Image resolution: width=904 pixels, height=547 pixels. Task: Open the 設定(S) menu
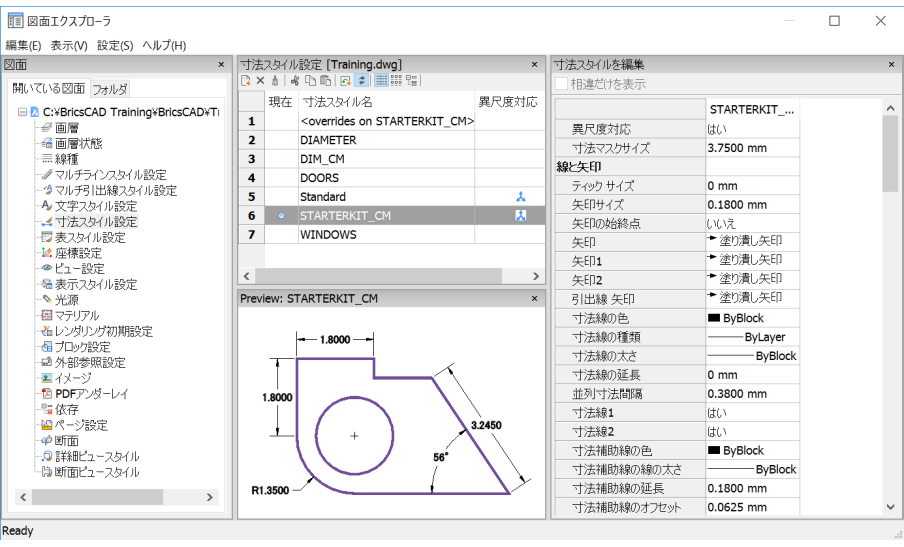pos(115,46)
